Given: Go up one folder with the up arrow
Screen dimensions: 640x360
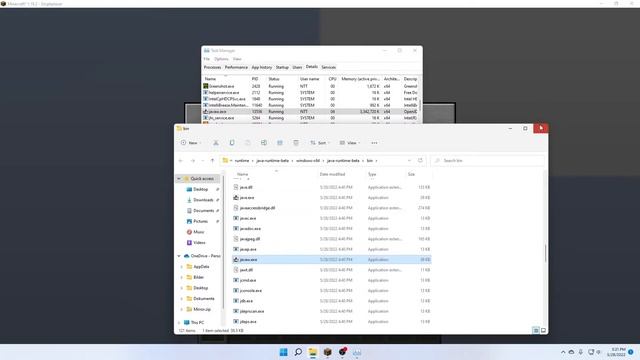Looking at the screenshot, I should tap(212, 161).
